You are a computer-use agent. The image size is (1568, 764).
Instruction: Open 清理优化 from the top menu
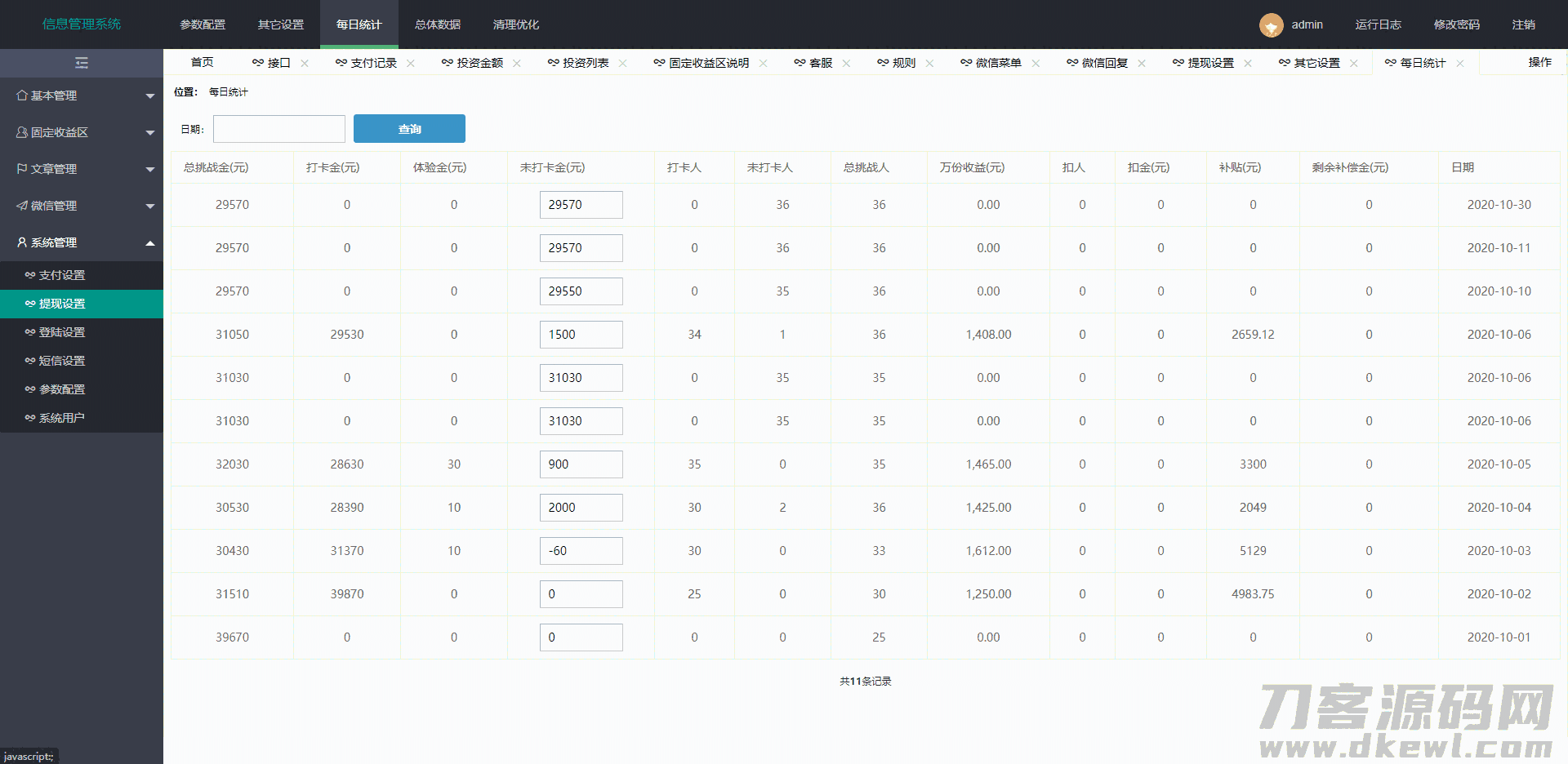coord(516,24)
